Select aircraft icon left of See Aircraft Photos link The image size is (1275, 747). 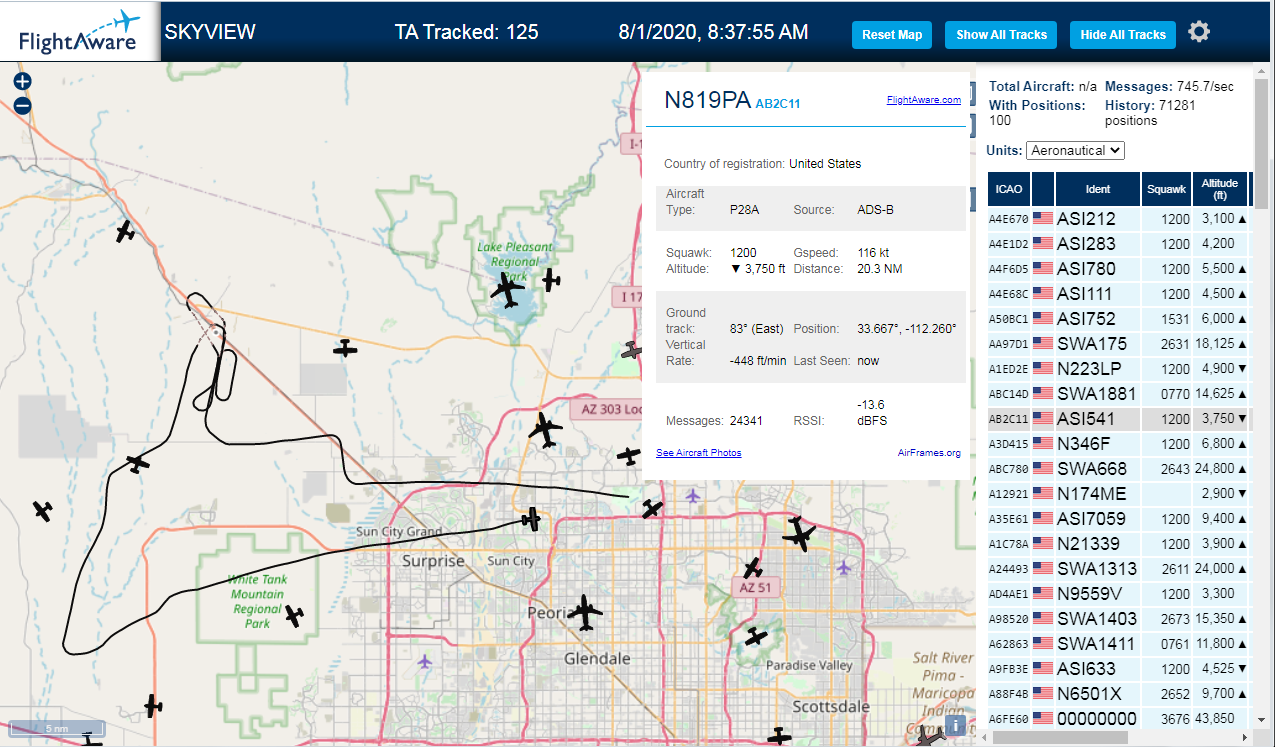[x=628, y=455]
